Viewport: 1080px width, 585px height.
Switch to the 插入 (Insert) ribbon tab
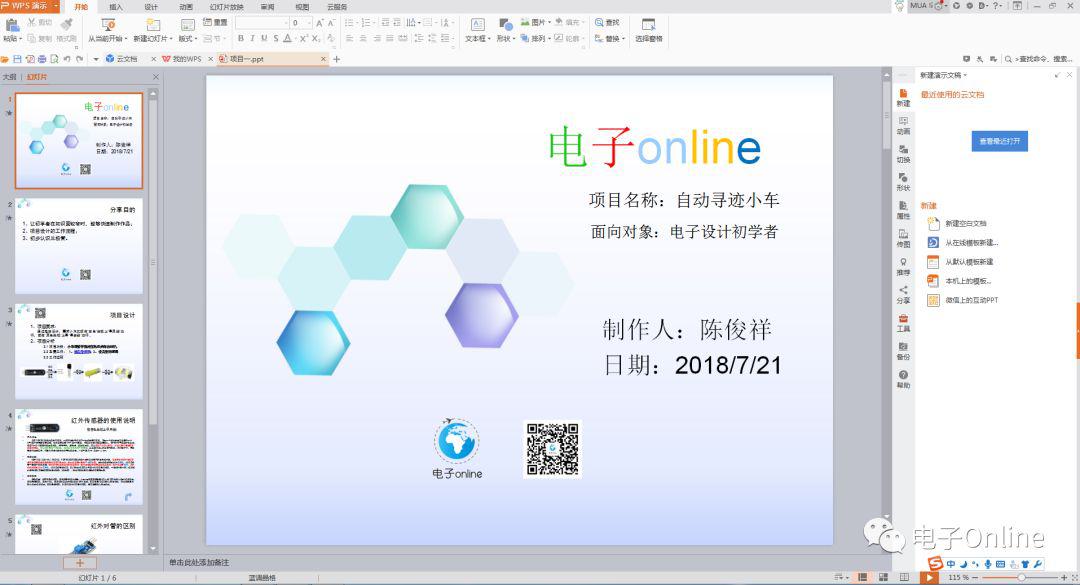[x=116, y=7]
